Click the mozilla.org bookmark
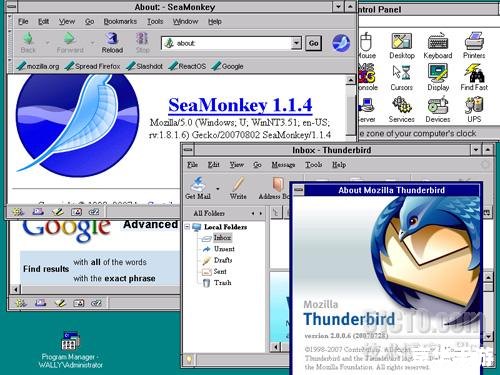The width and height of the screenshot is (500, 375). pos(38,66)
